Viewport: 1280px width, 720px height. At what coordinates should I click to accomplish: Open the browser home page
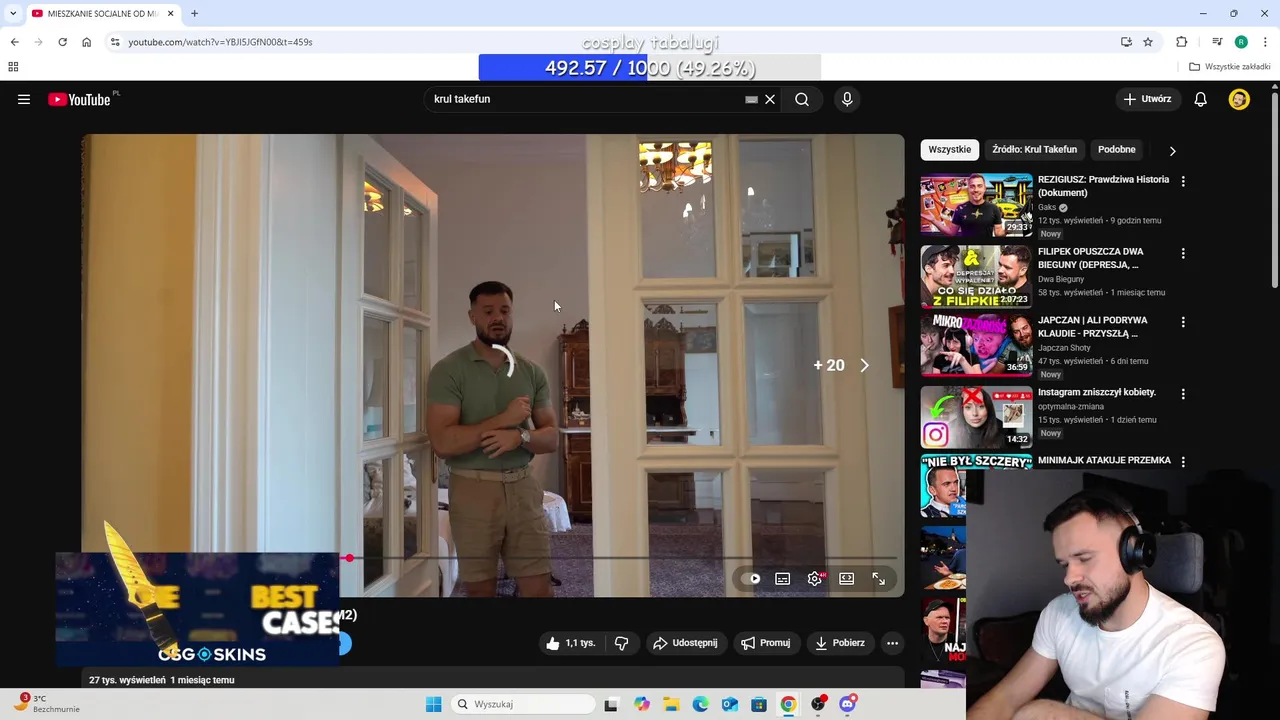86,42
